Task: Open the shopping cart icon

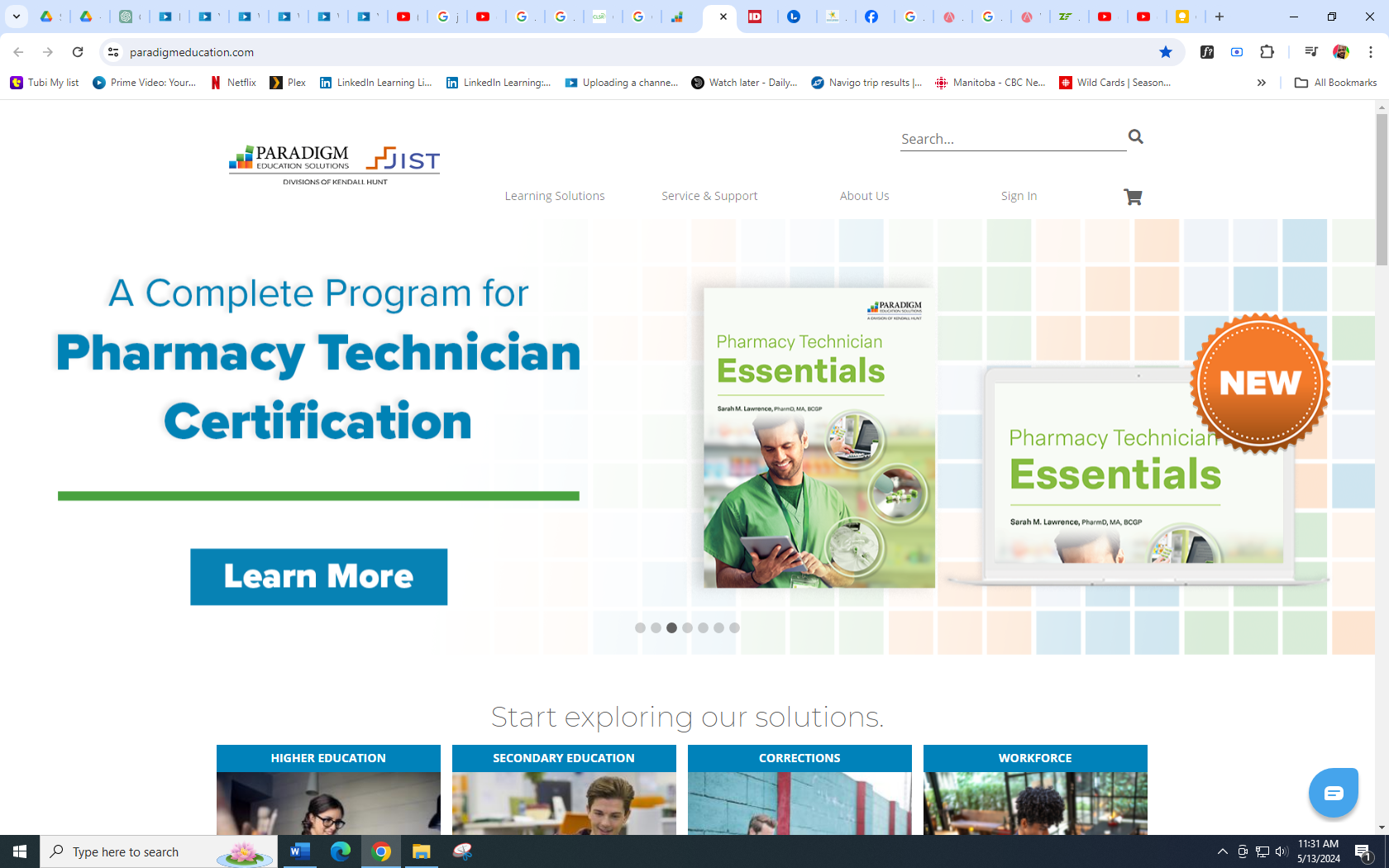Action: point(1132,197)
